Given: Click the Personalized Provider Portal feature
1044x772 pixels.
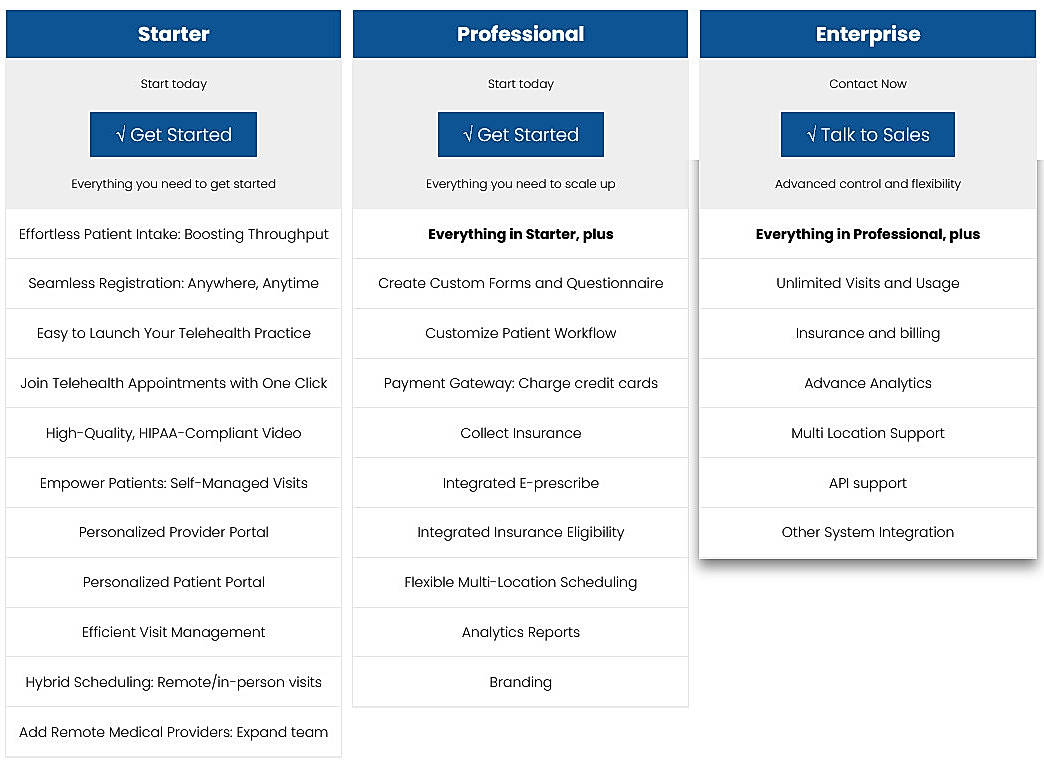Looking at the screenshot, I should click(173, 533).
